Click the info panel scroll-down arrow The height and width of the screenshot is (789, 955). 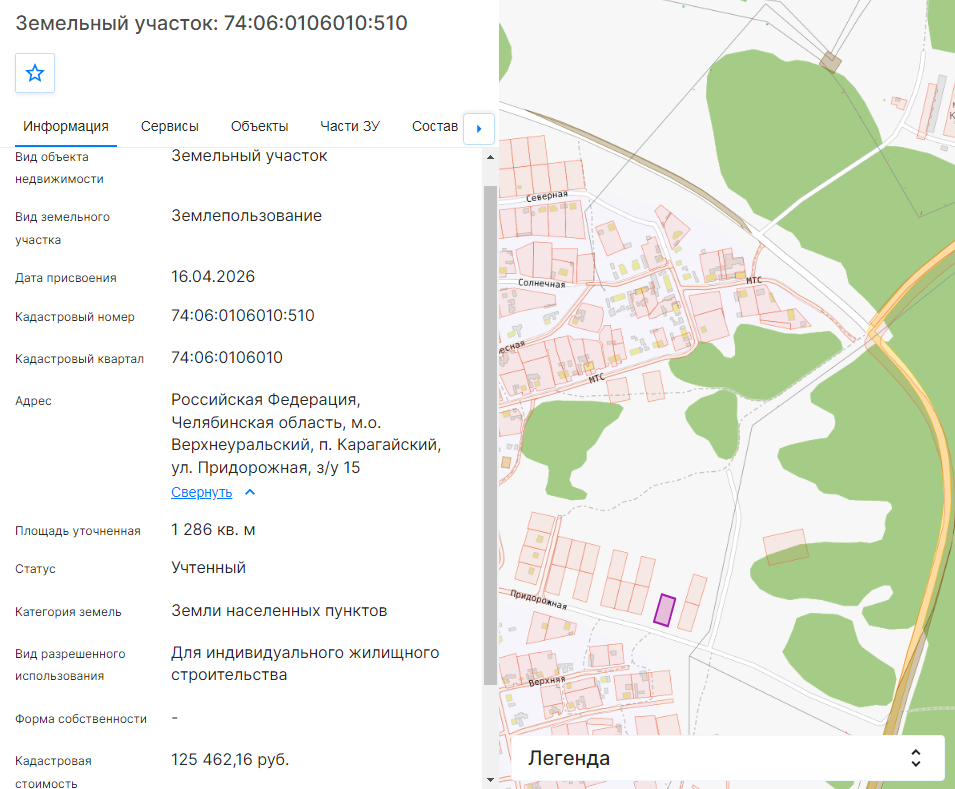490,779
